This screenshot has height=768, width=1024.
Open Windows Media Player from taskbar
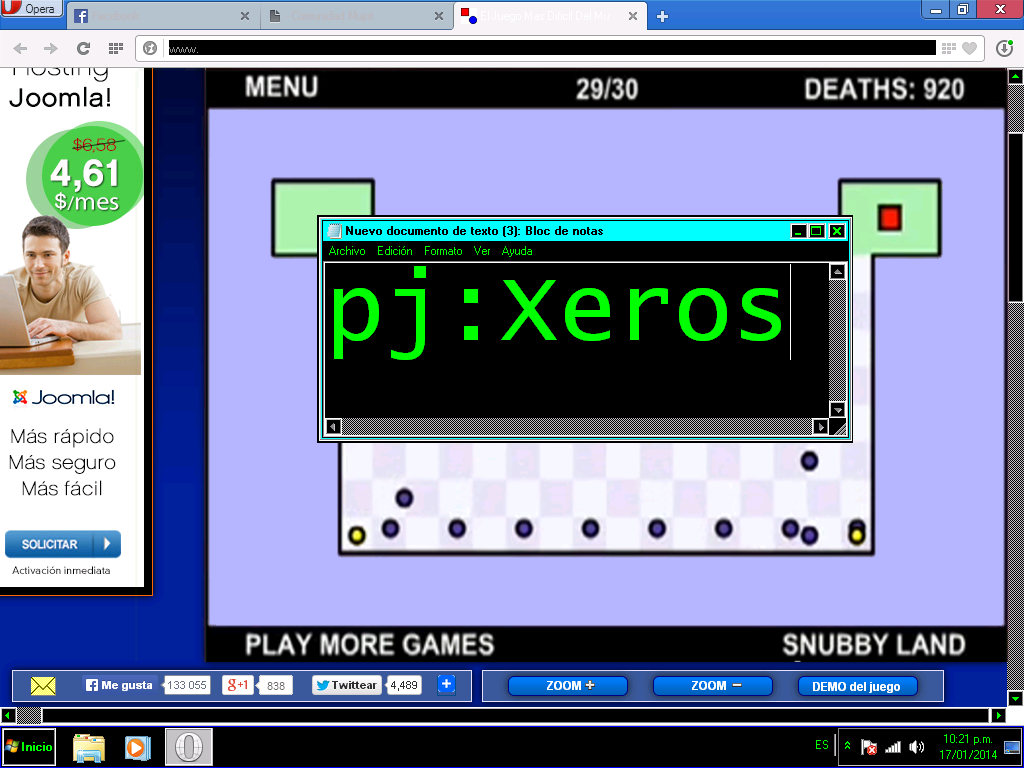[137, 747]
